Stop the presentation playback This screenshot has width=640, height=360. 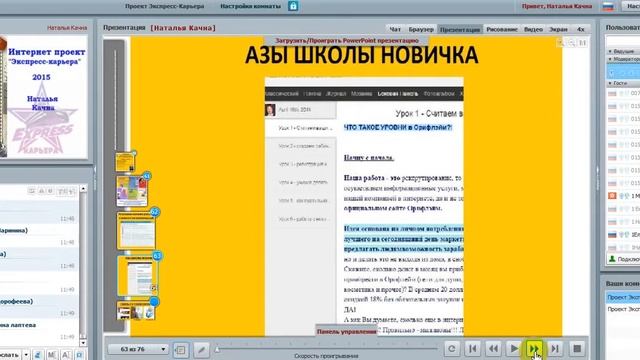pos(577,349)
